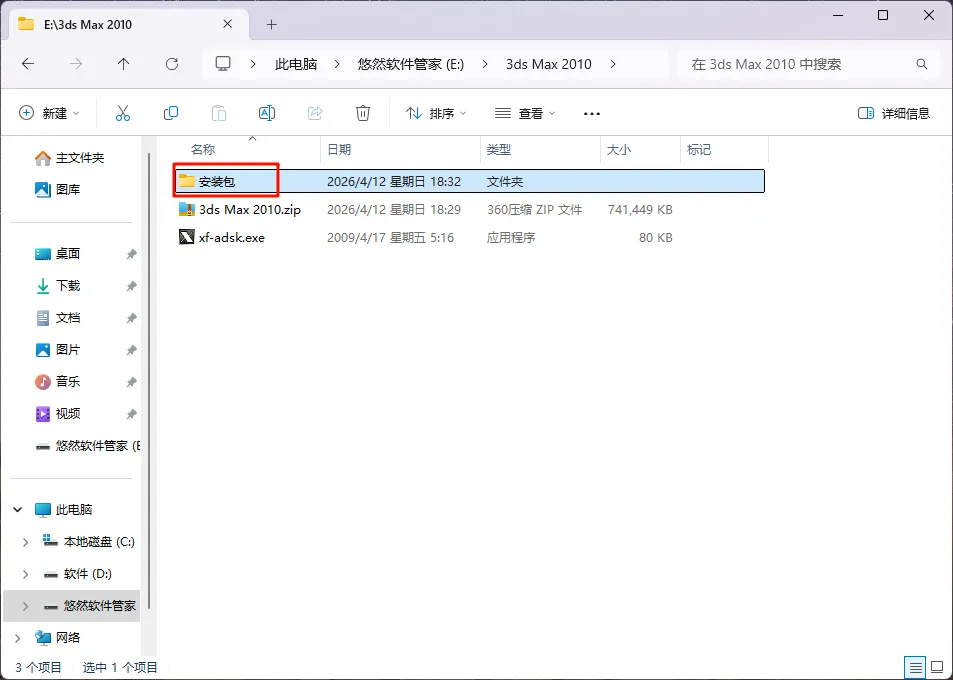Expand the selected 悠然软件管家 drive node
The width and height of the screenshot is (953, 680).
click(x=25, y=606)
